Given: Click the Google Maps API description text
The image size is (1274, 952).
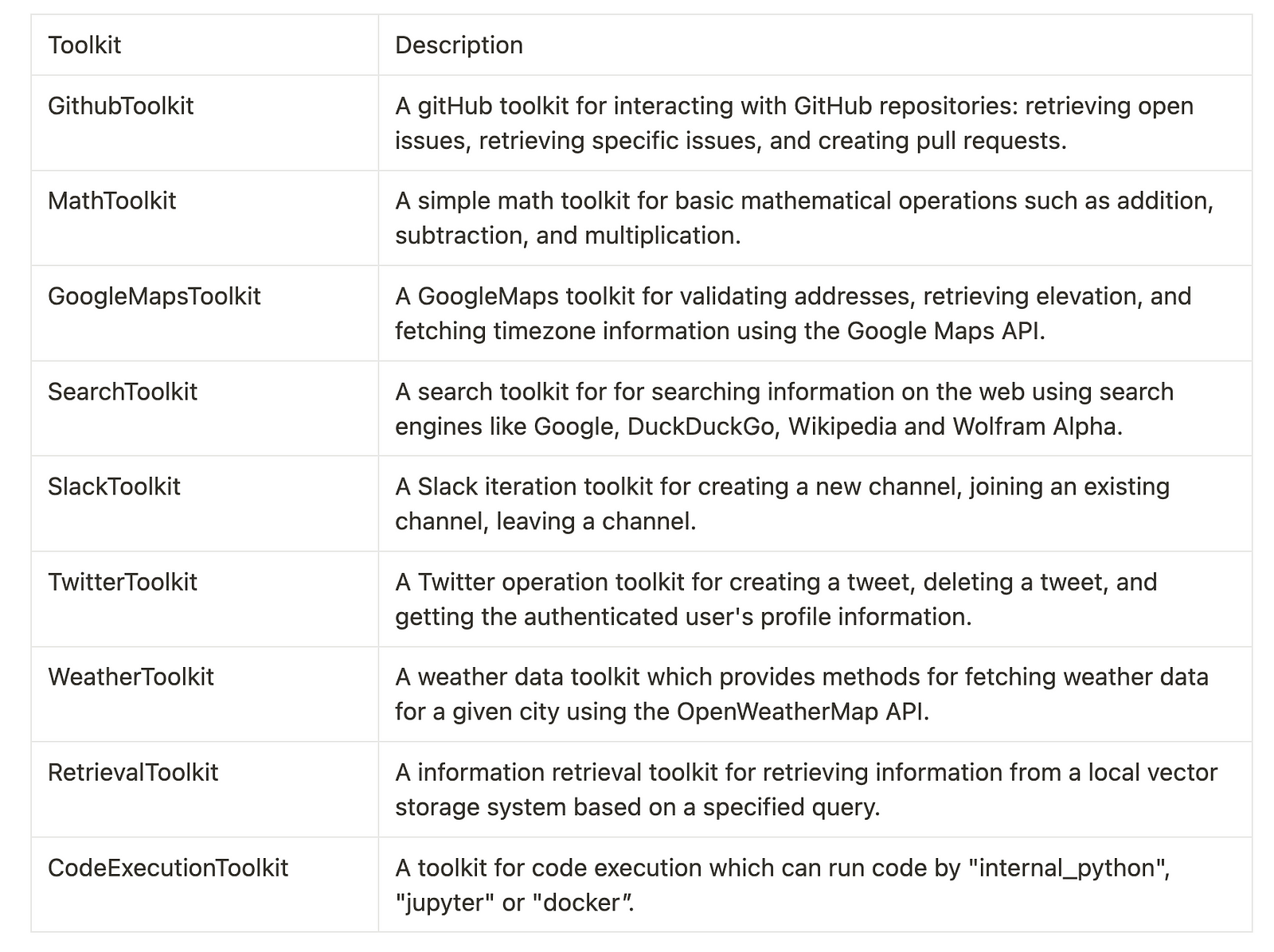Looking at the screenshot, I should [793, 314].
